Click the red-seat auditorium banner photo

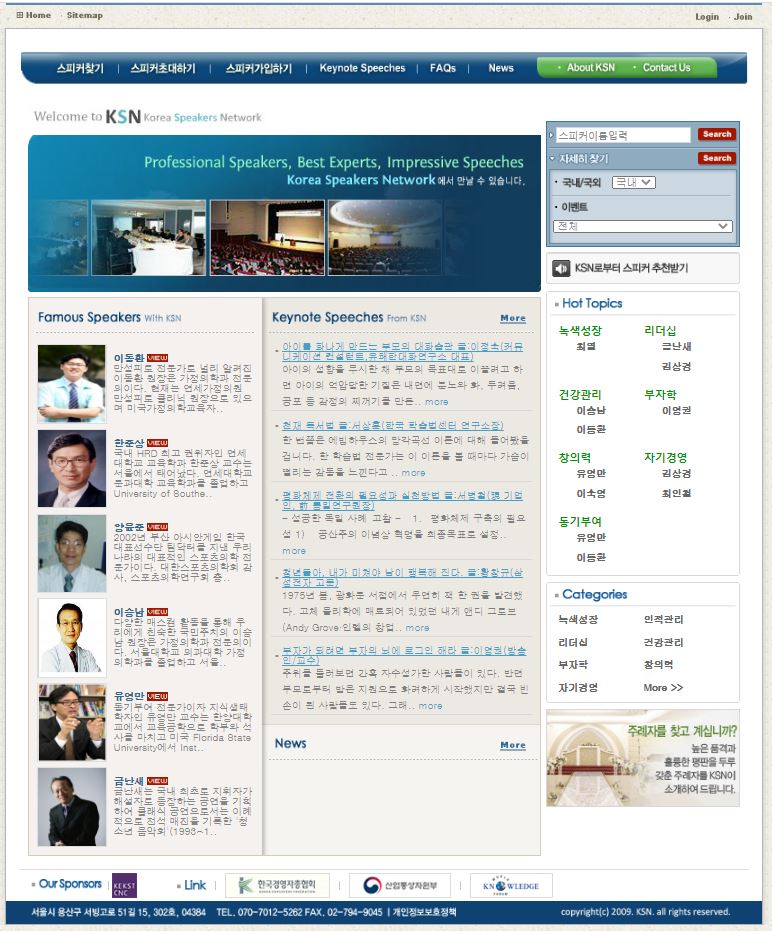point(267,238)
